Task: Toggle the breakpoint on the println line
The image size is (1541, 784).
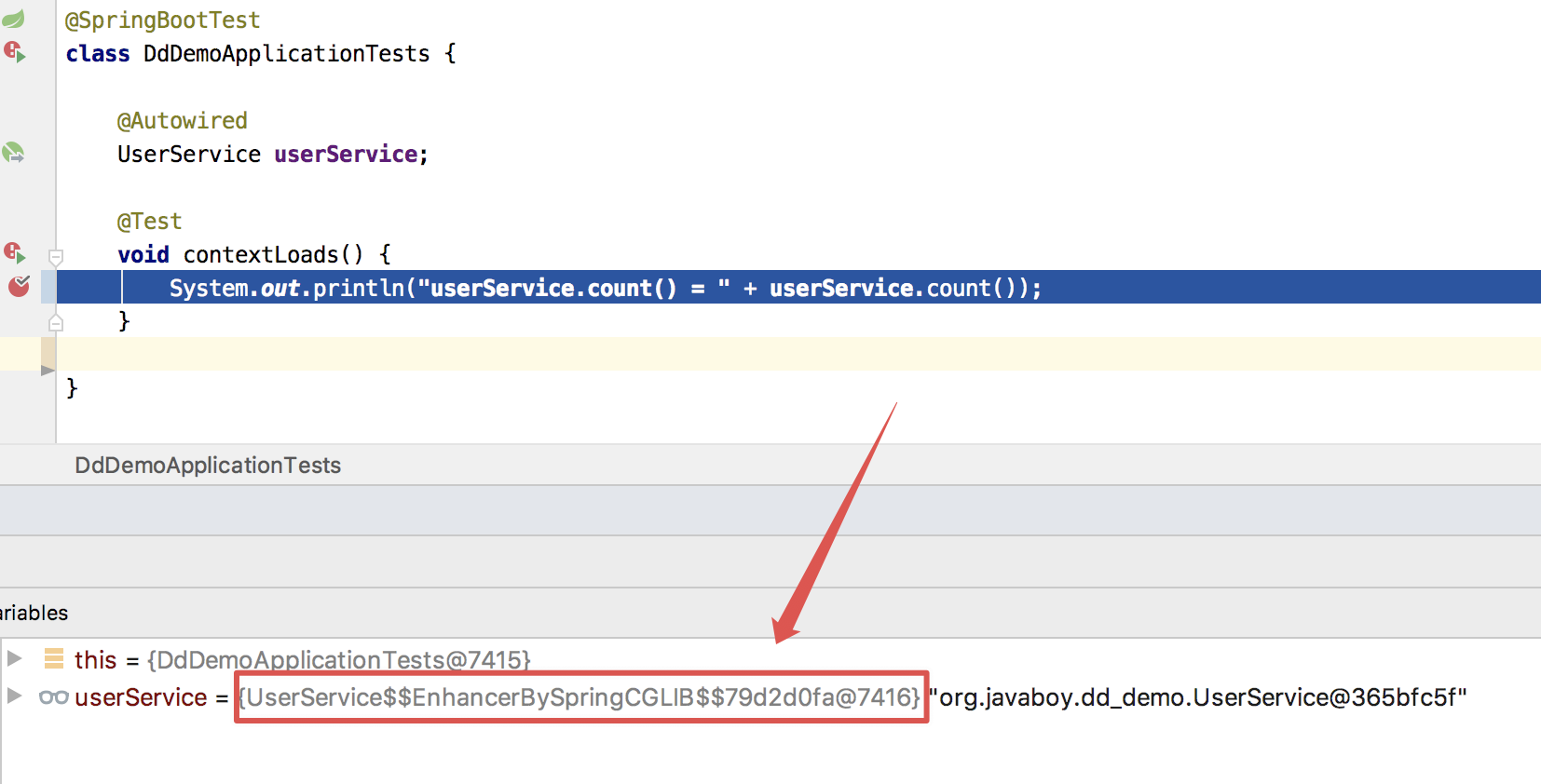Action: tap(19, 286)
